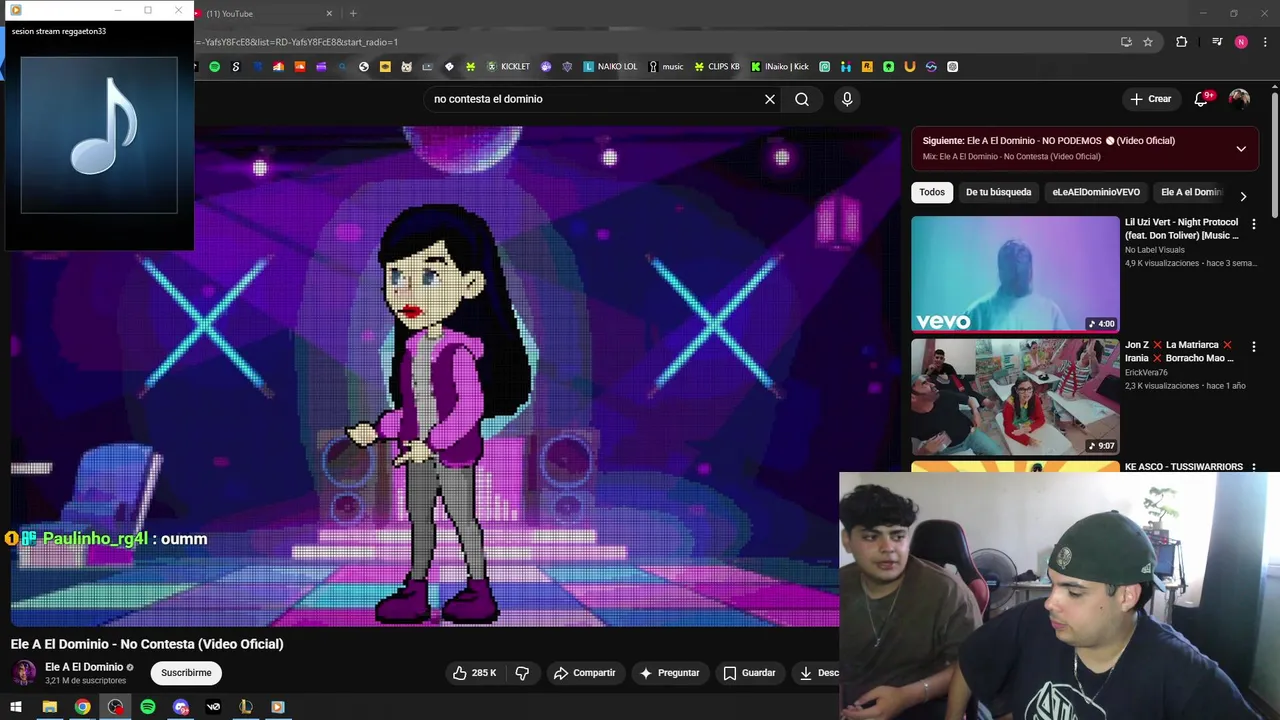Click the KE ASCO - TUSSIWARRIORS title
The height and width of the screenshot is (720, 1280).
click(1184, 467)
